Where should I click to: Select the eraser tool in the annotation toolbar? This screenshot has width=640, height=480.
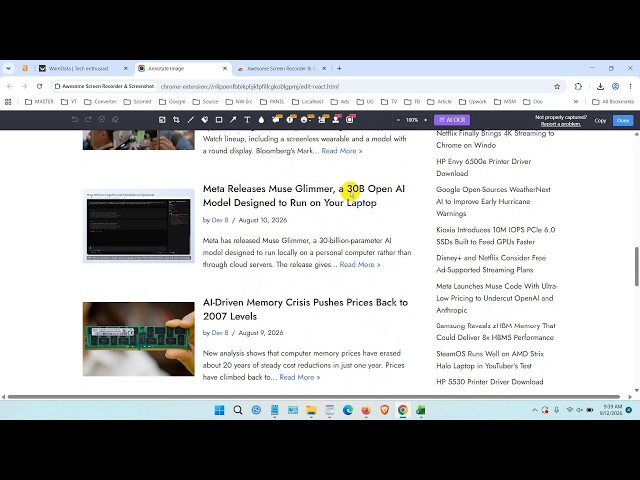(115, 120)
